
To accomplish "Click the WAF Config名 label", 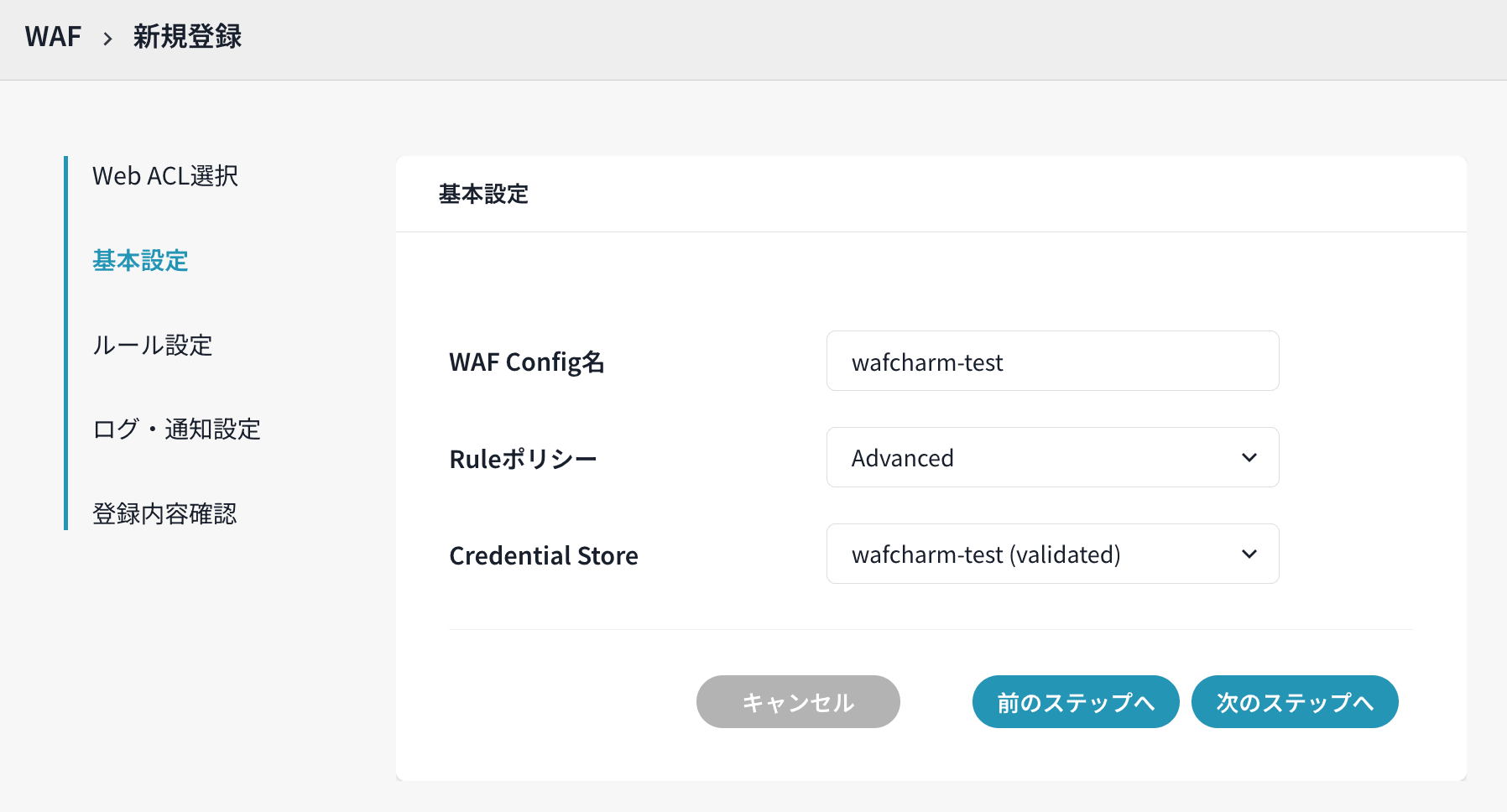I will coord(527,362).
